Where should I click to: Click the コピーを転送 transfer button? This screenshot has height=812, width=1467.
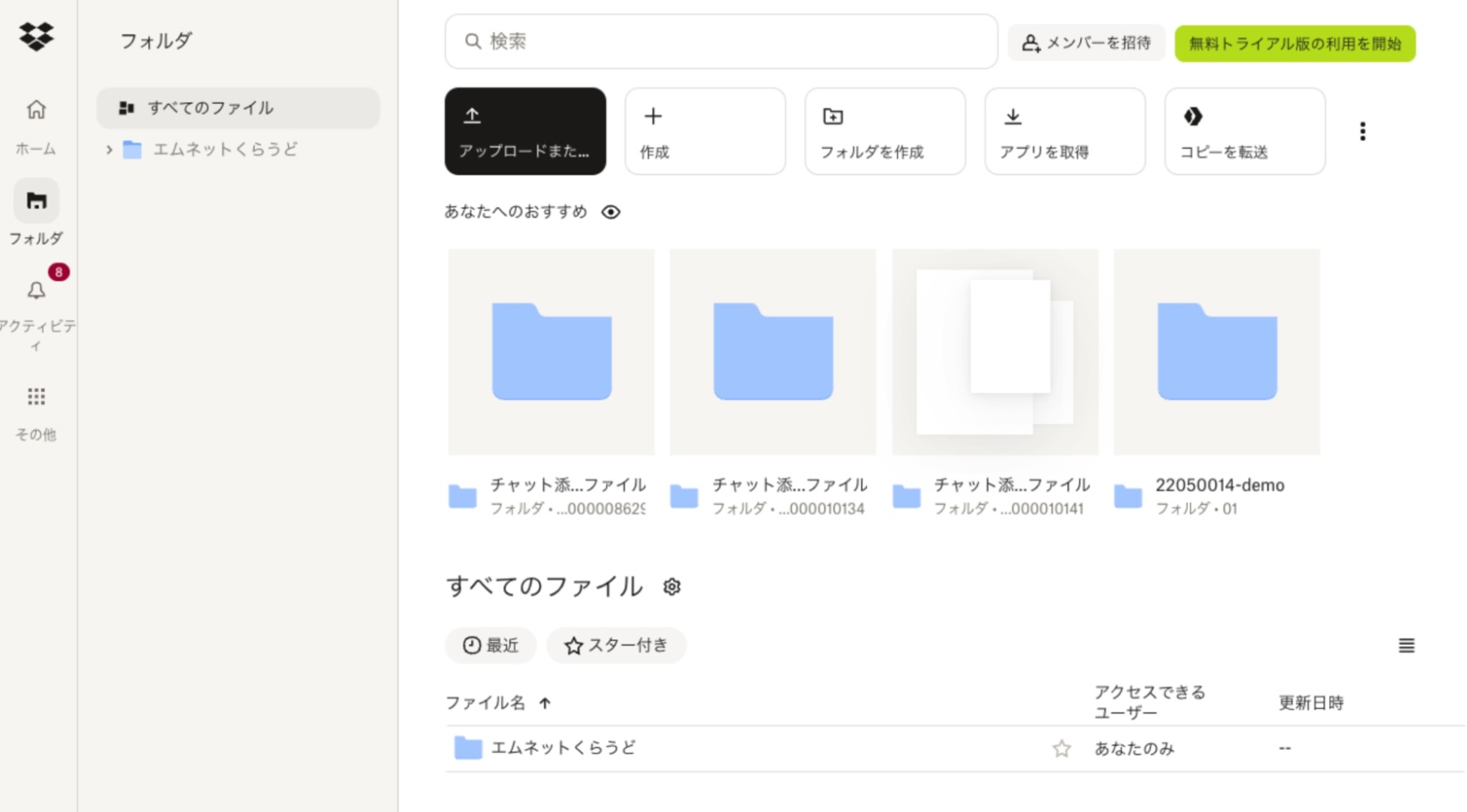(1244, 131)
